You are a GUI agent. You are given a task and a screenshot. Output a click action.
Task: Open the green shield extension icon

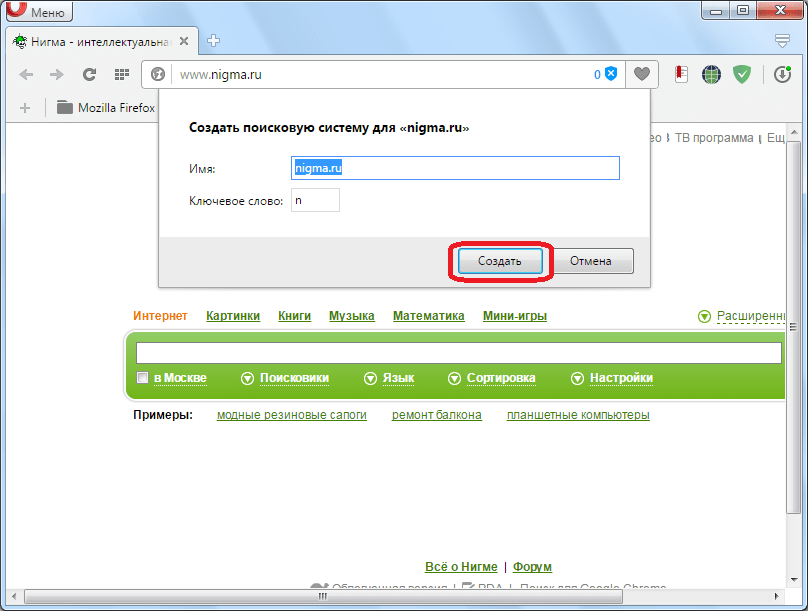tap(742, 75)
